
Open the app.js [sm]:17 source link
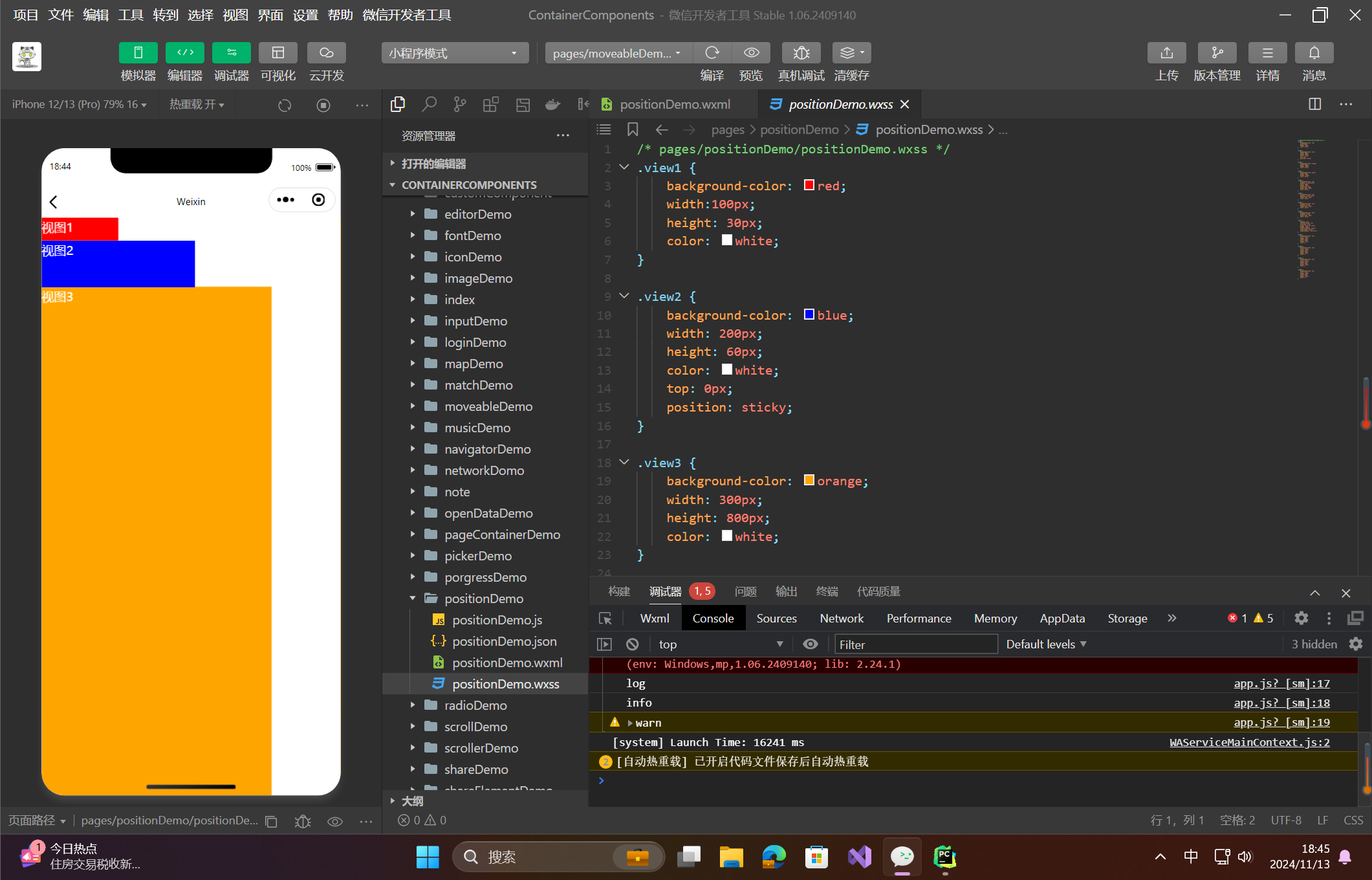click(1281, 683)
